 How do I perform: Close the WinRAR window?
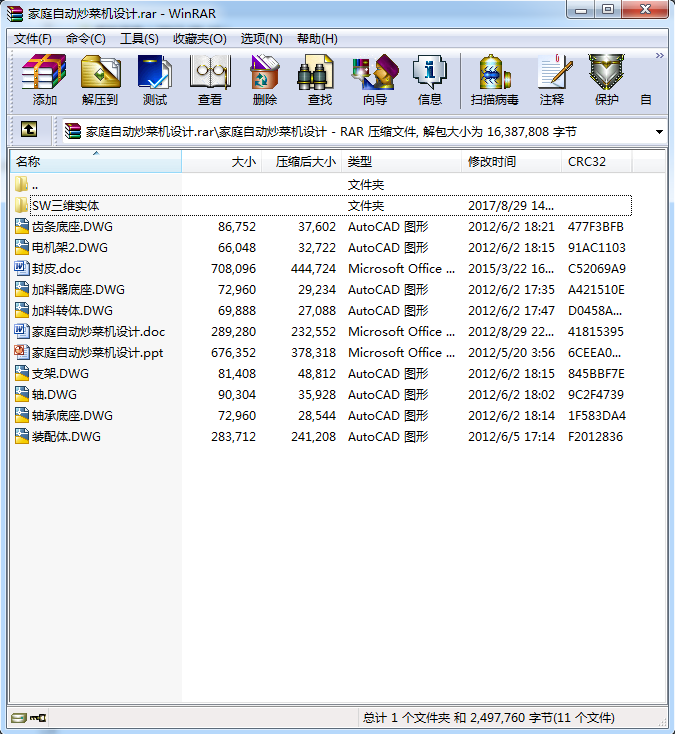click(645, 9)
